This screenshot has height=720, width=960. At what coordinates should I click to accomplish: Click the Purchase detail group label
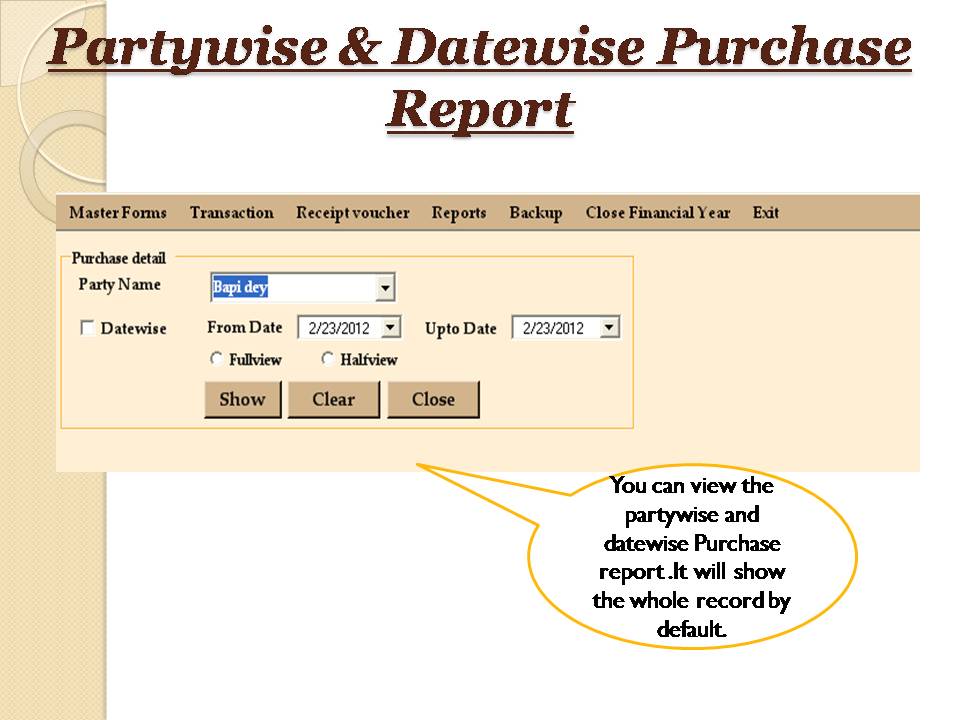(x=119, y=258)
